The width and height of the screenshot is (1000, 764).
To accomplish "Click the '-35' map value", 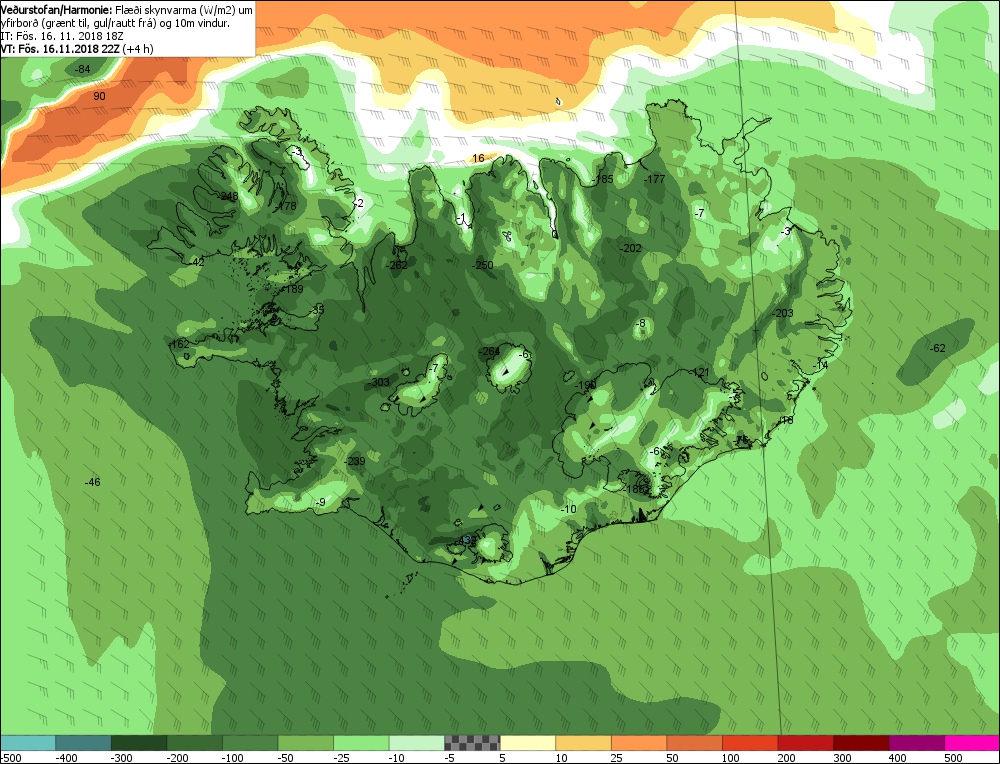I will point(317,310).
